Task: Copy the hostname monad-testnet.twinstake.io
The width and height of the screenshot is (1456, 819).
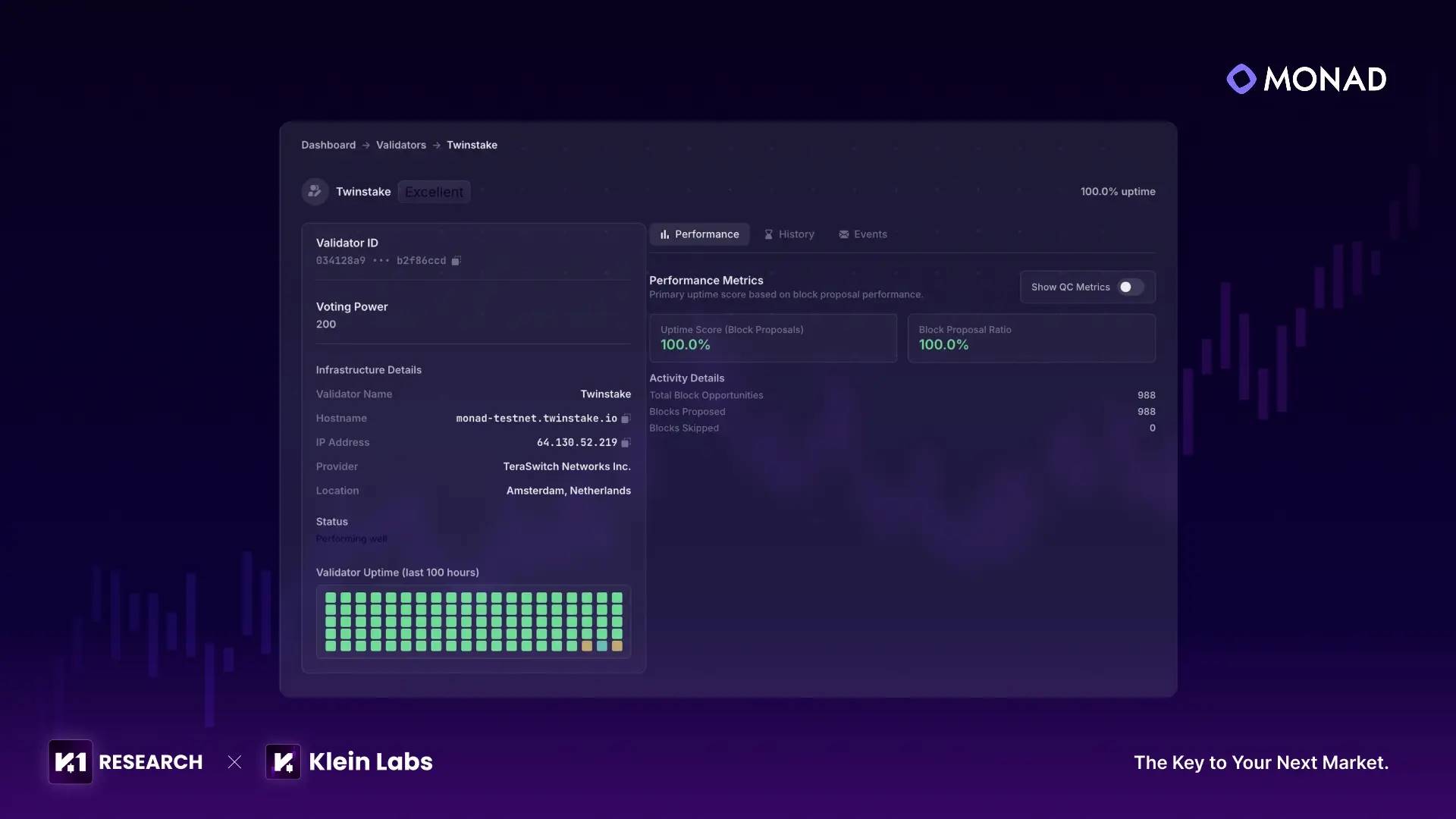Action: pyautogui.click(x=626, y=419)
